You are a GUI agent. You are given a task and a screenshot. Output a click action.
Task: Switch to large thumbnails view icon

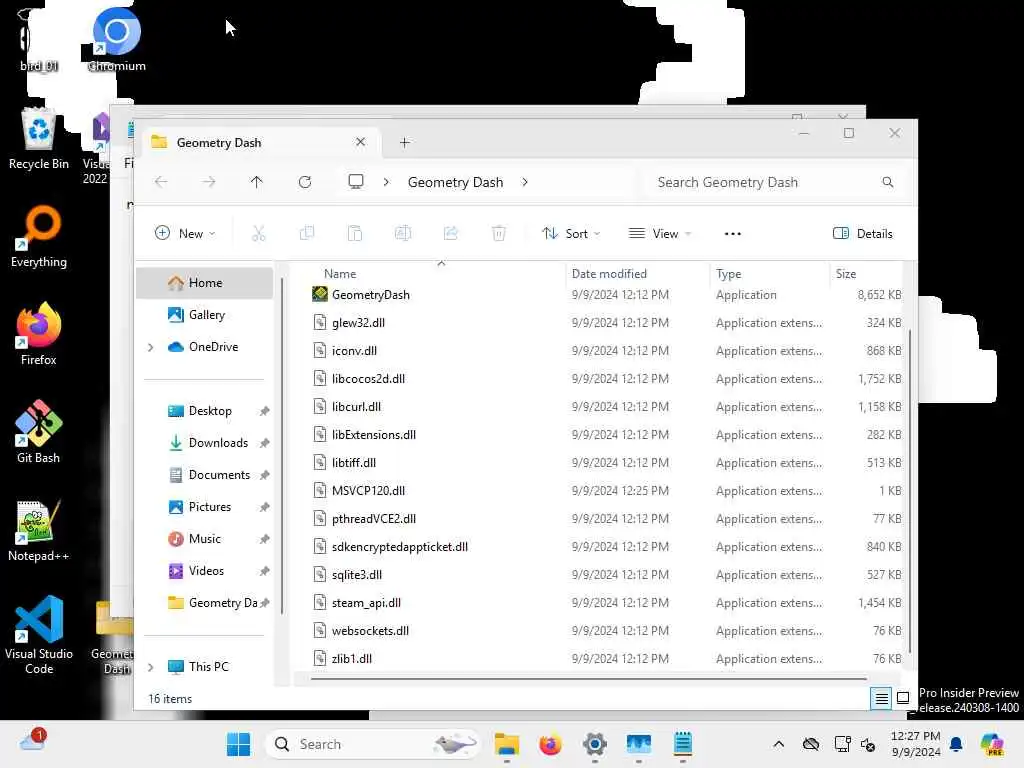903,698
